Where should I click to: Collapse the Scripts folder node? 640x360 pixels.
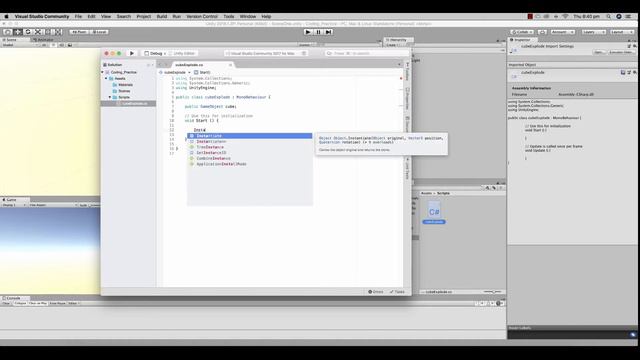[109, 97]
